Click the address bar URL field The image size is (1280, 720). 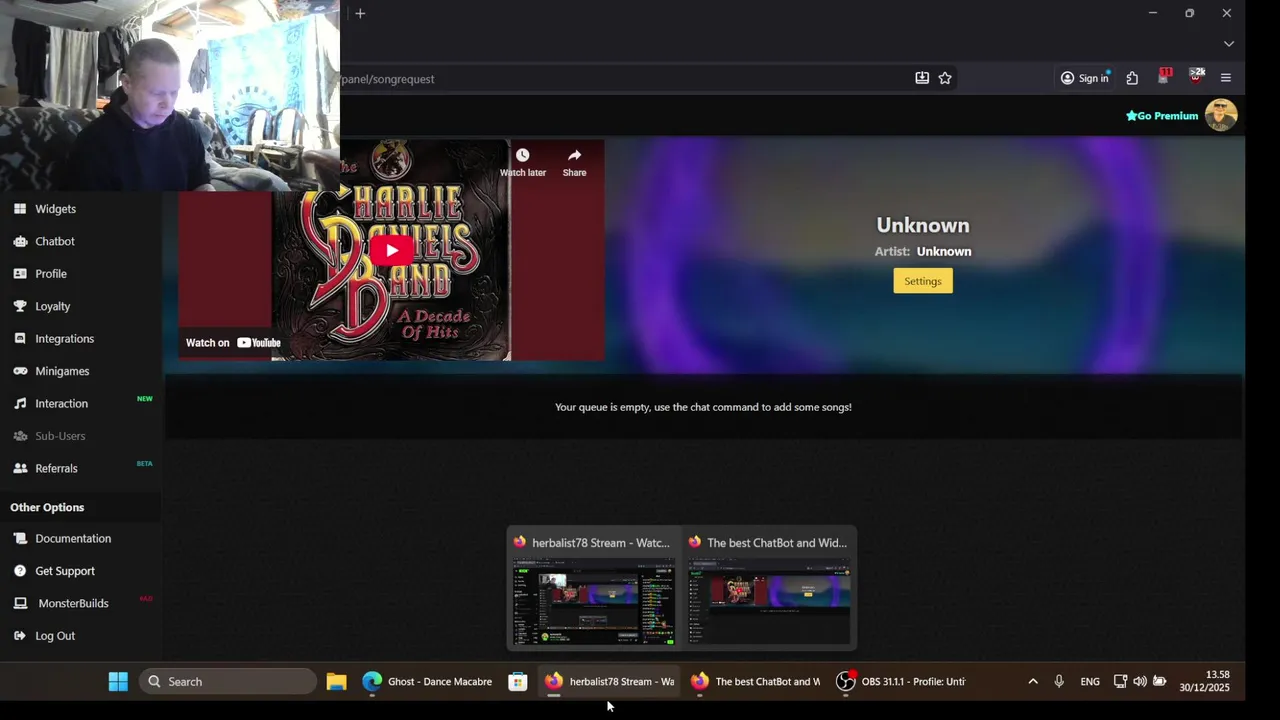pos(620,79)
